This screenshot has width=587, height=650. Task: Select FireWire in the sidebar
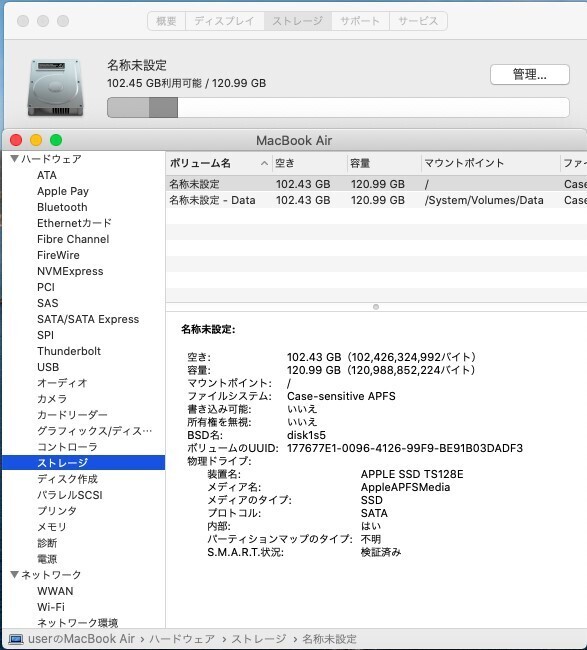coord(58,255)
